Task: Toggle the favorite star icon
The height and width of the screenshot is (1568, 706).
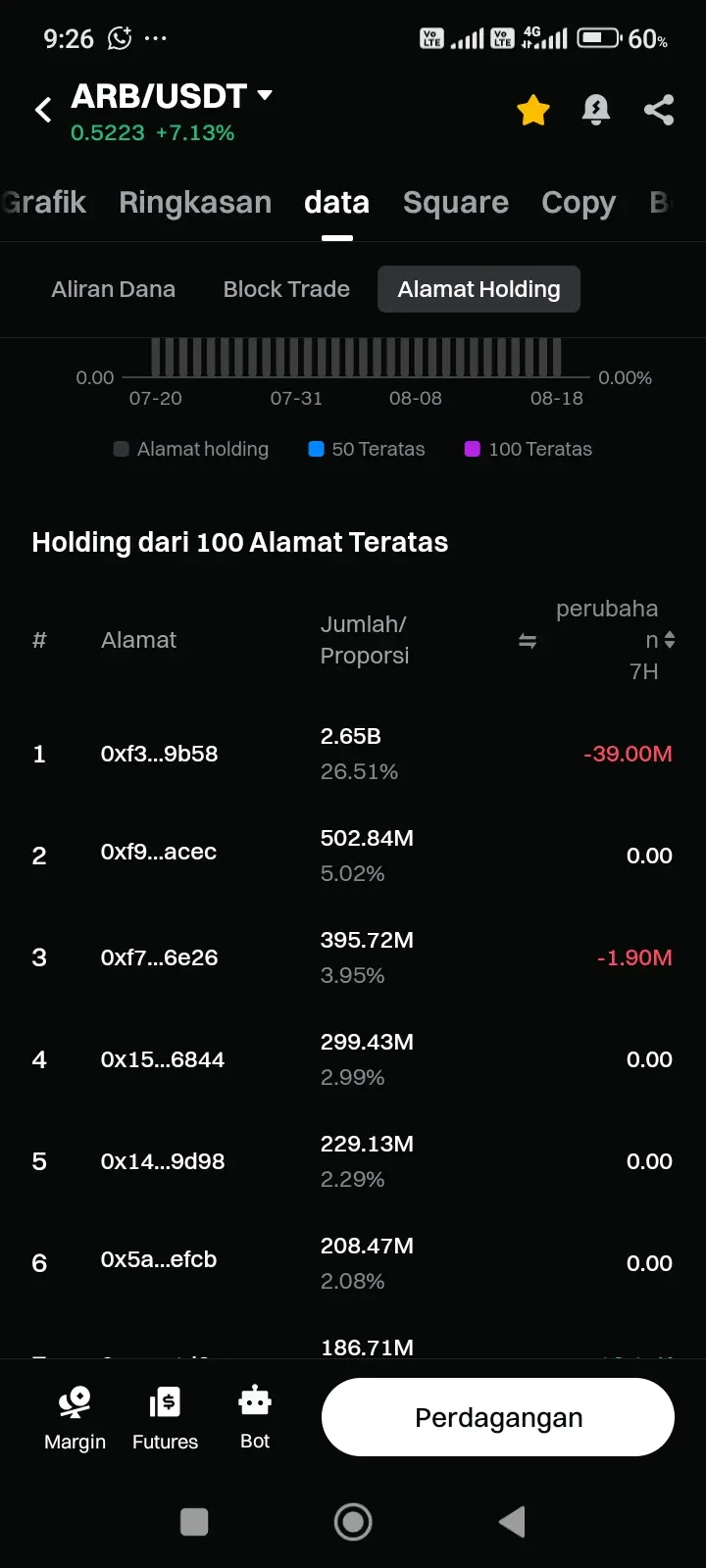Action: (533, 110)
